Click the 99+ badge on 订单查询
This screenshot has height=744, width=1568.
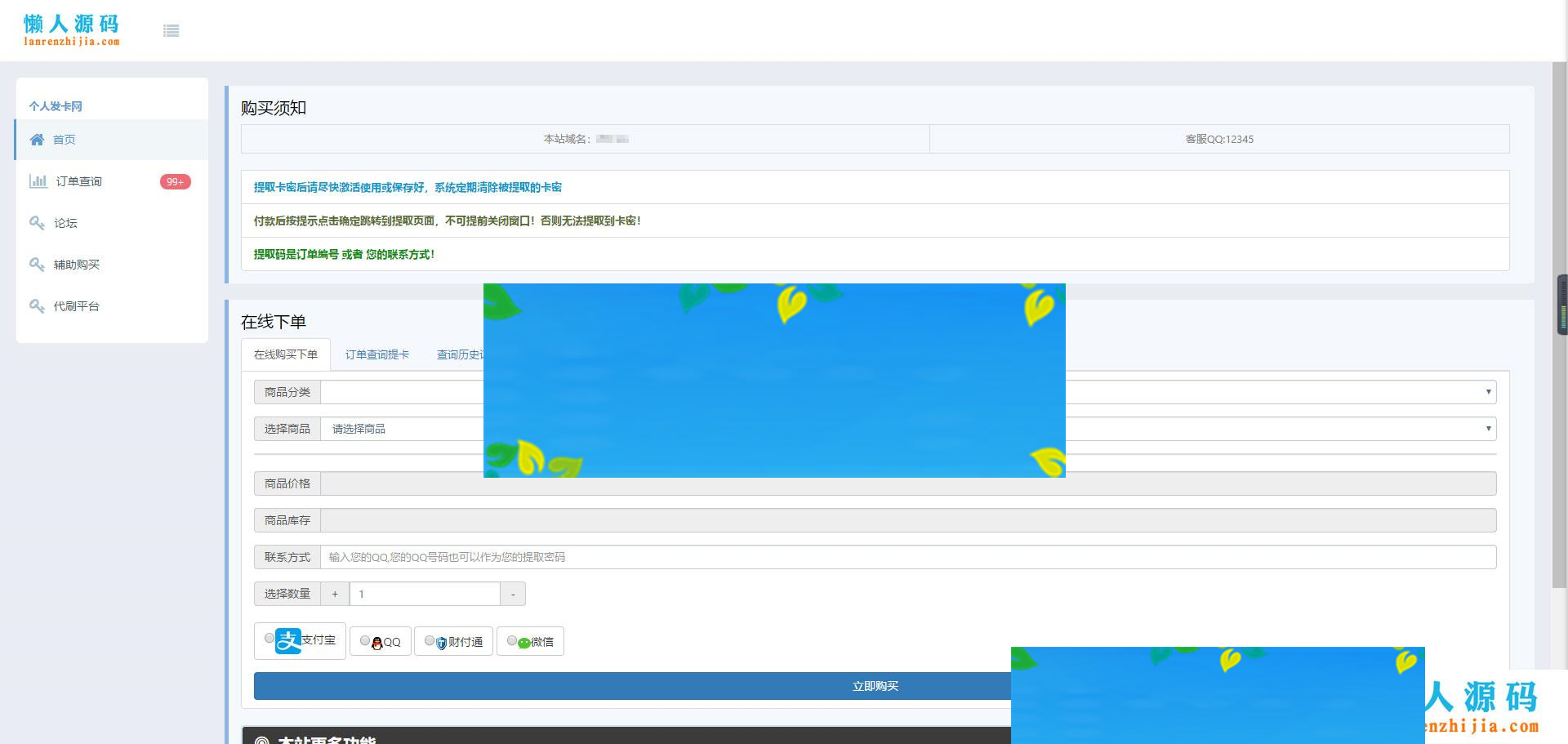point(175,181)
